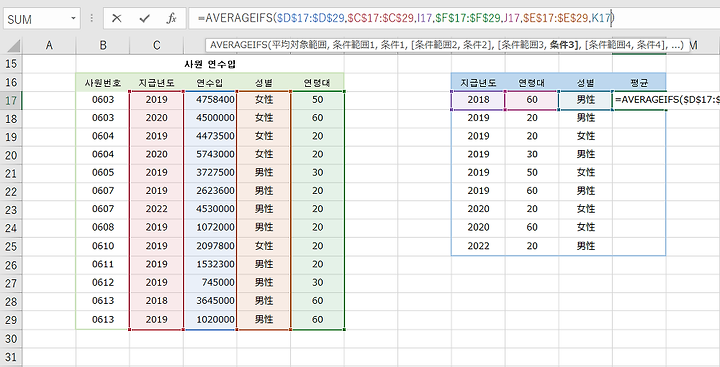Click 条件範囲1 argument in function tooltip

(353, 45)
